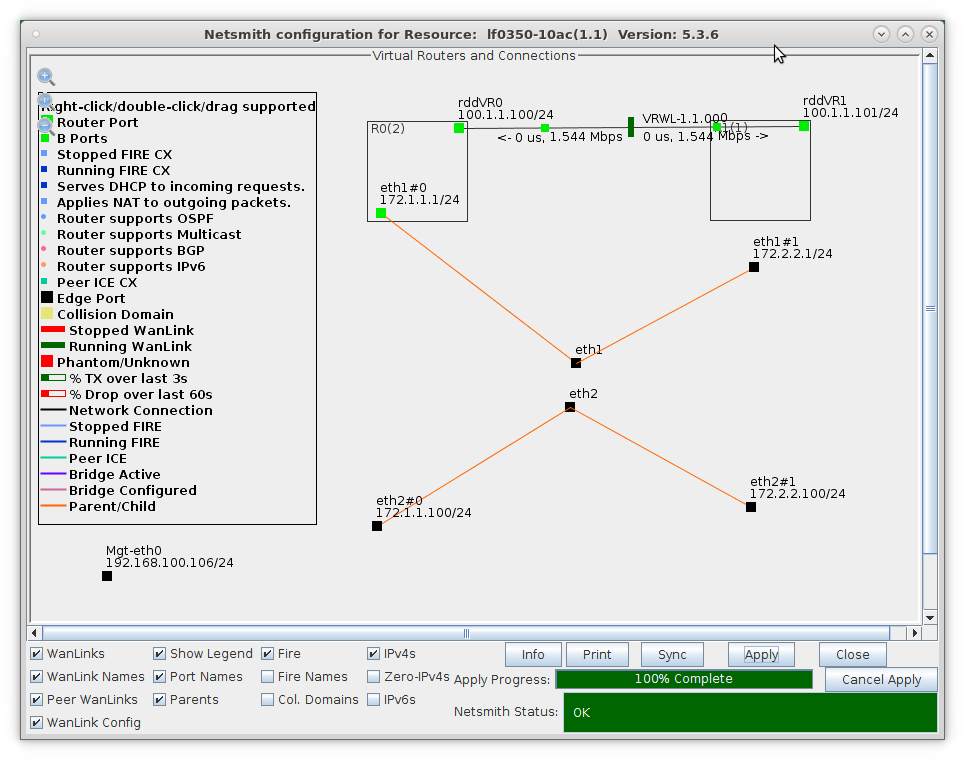Click the zoom in magnifier icon
This screenshot has height=760, width=965.
point(45,76)
